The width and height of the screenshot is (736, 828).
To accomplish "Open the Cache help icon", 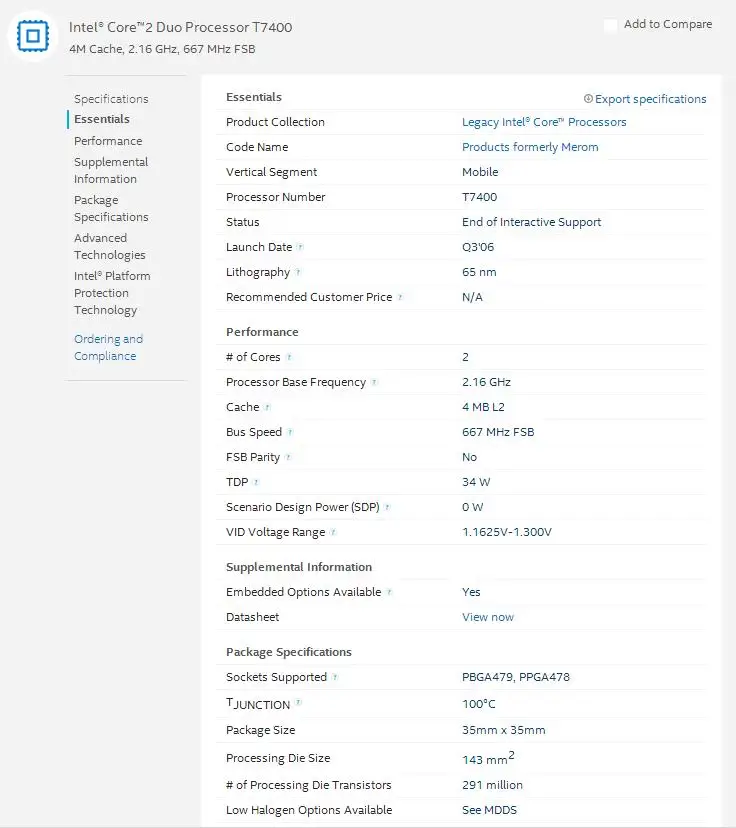I will pos(268,407).
